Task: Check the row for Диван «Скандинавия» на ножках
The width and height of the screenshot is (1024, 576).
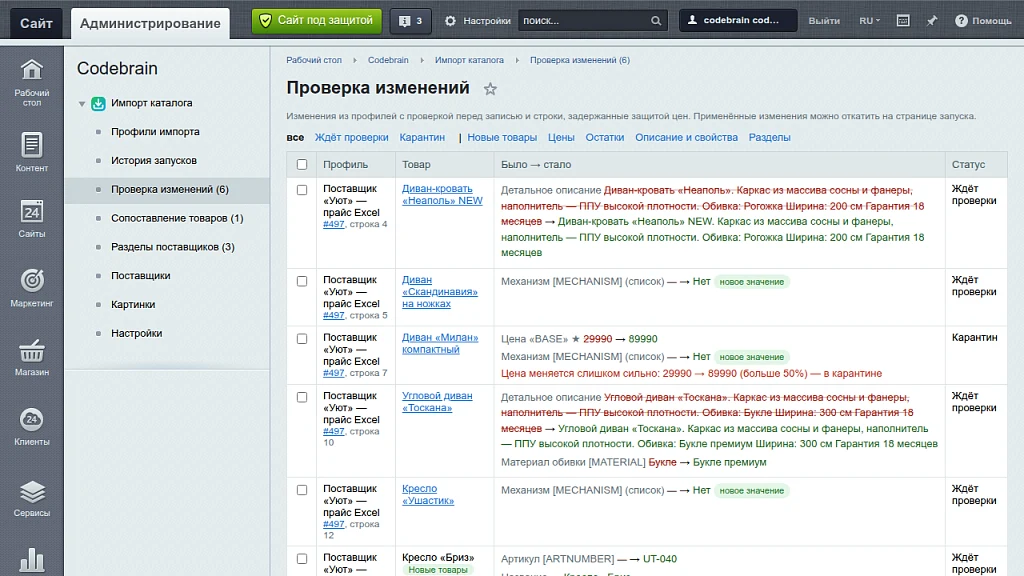Action: 302,281
